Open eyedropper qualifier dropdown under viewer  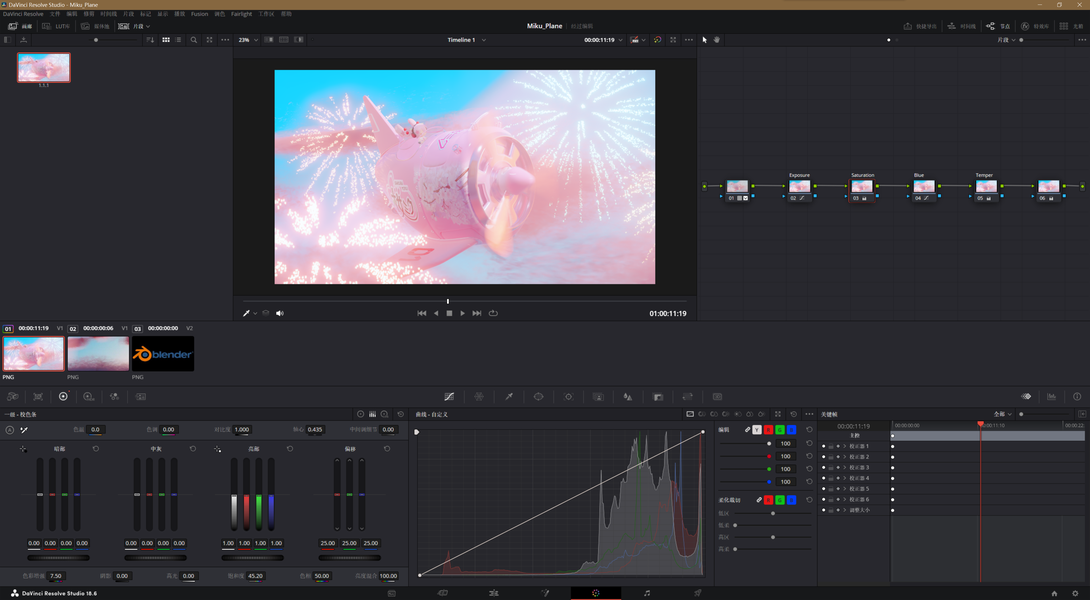255,314
